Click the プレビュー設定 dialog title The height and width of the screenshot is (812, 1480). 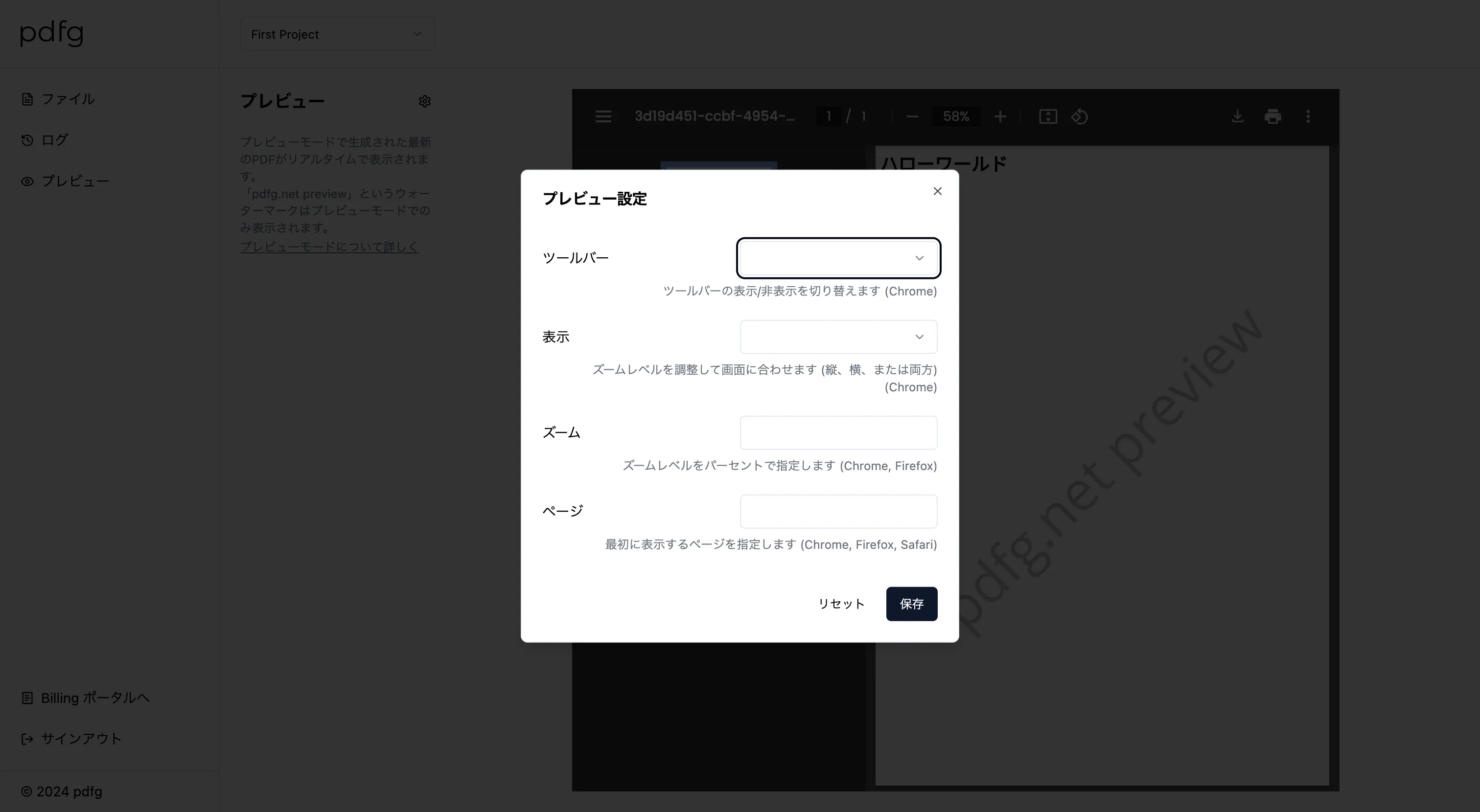[595, 199]
